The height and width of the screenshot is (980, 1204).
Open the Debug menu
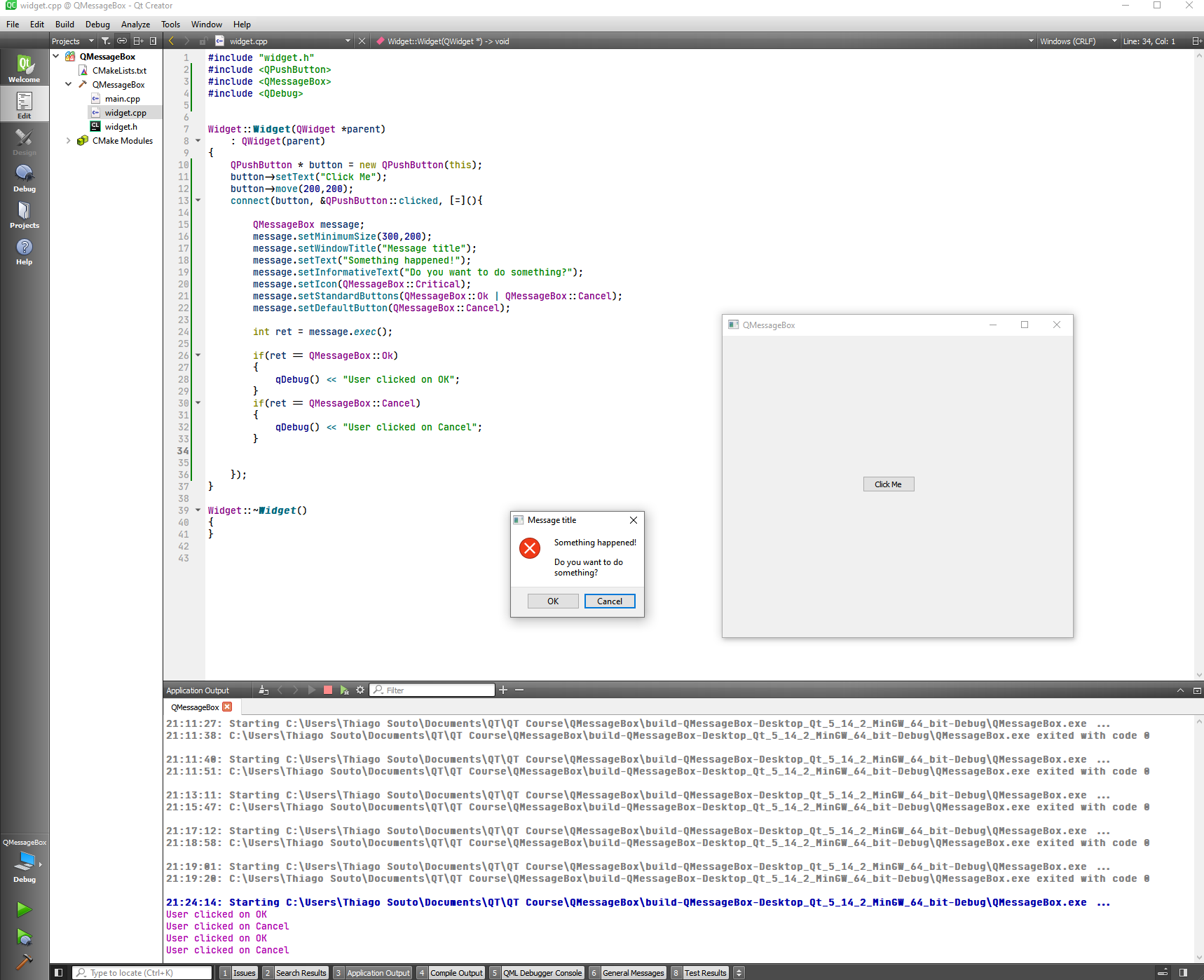97,24
